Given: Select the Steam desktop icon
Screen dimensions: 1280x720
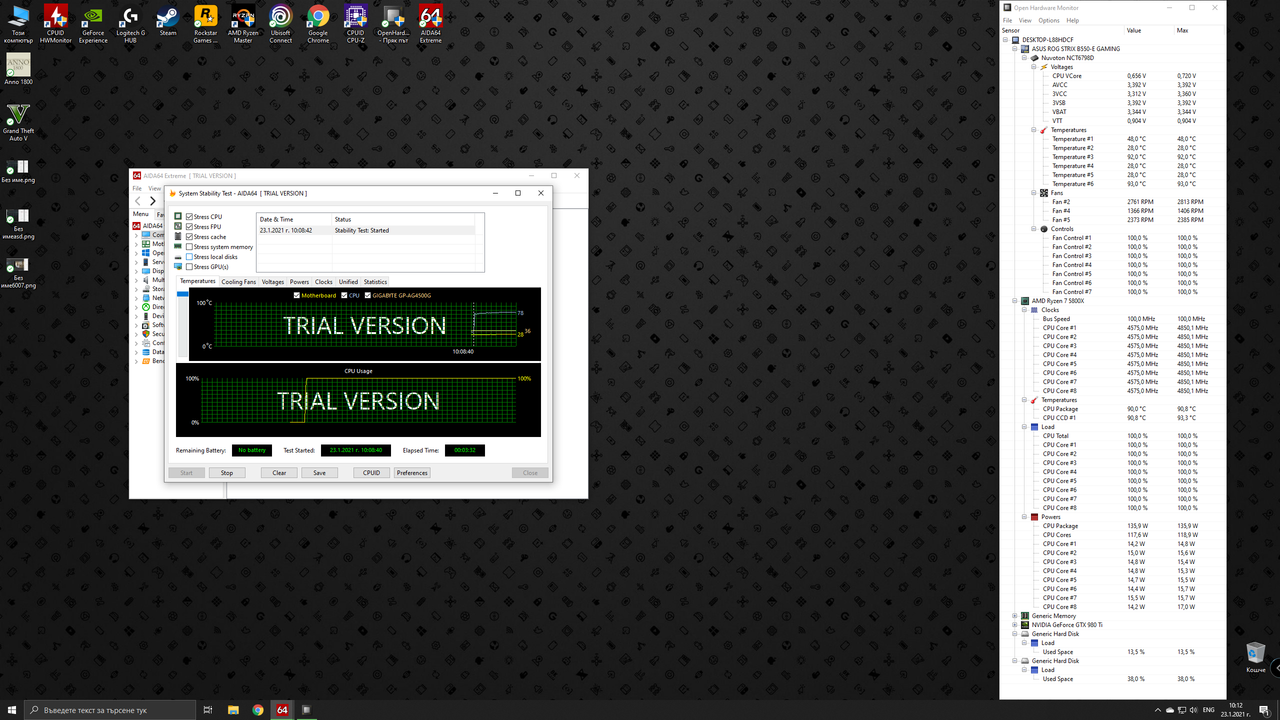Looking at the screenshot, I should (168, 21).
